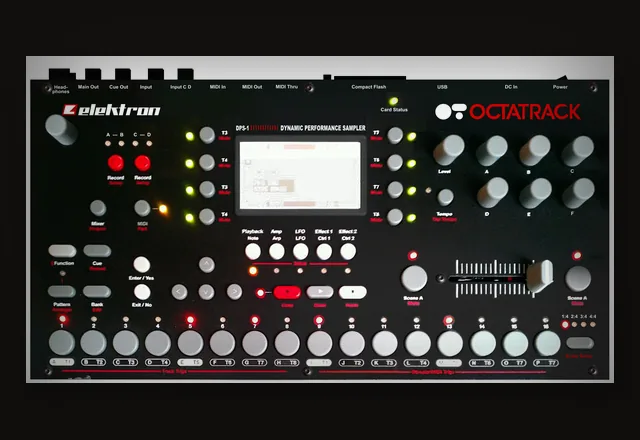The width and height of the screenshot is (640, 440).
Task: Open the Playback parameter page
Action: (253, 252)
